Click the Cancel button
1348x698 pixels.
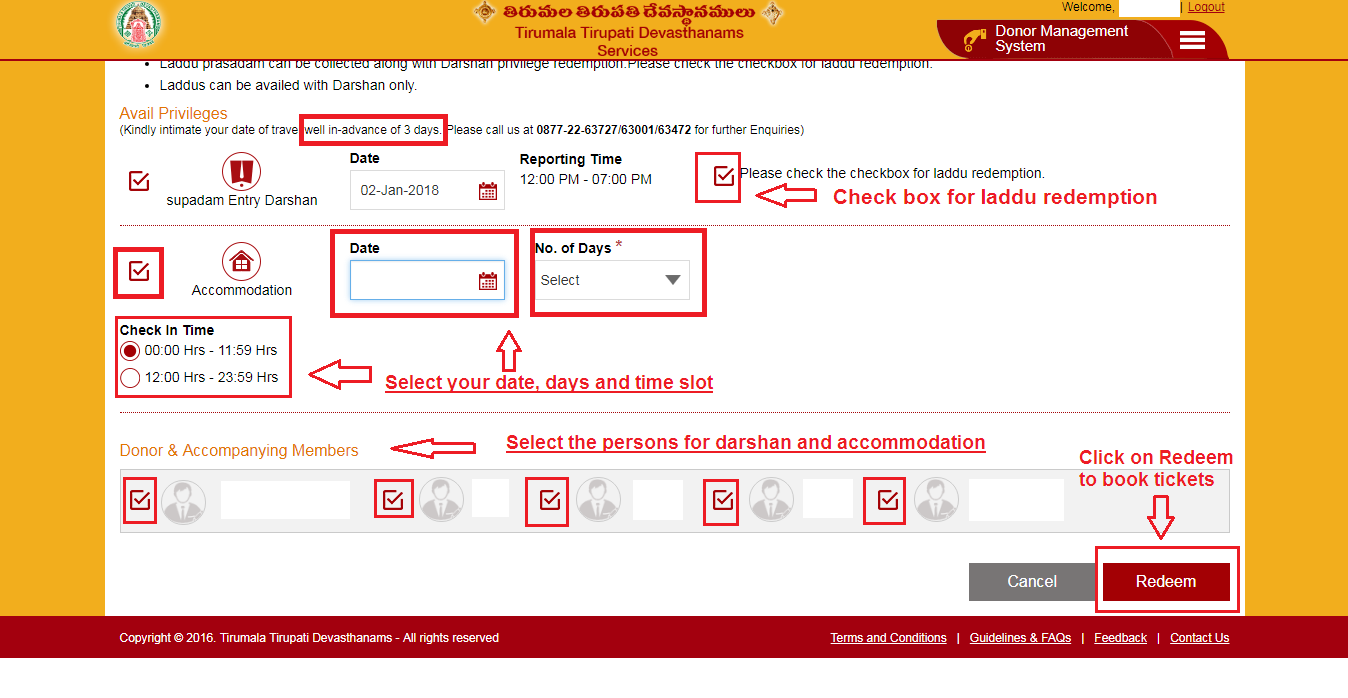click(x=1032, y=582)
